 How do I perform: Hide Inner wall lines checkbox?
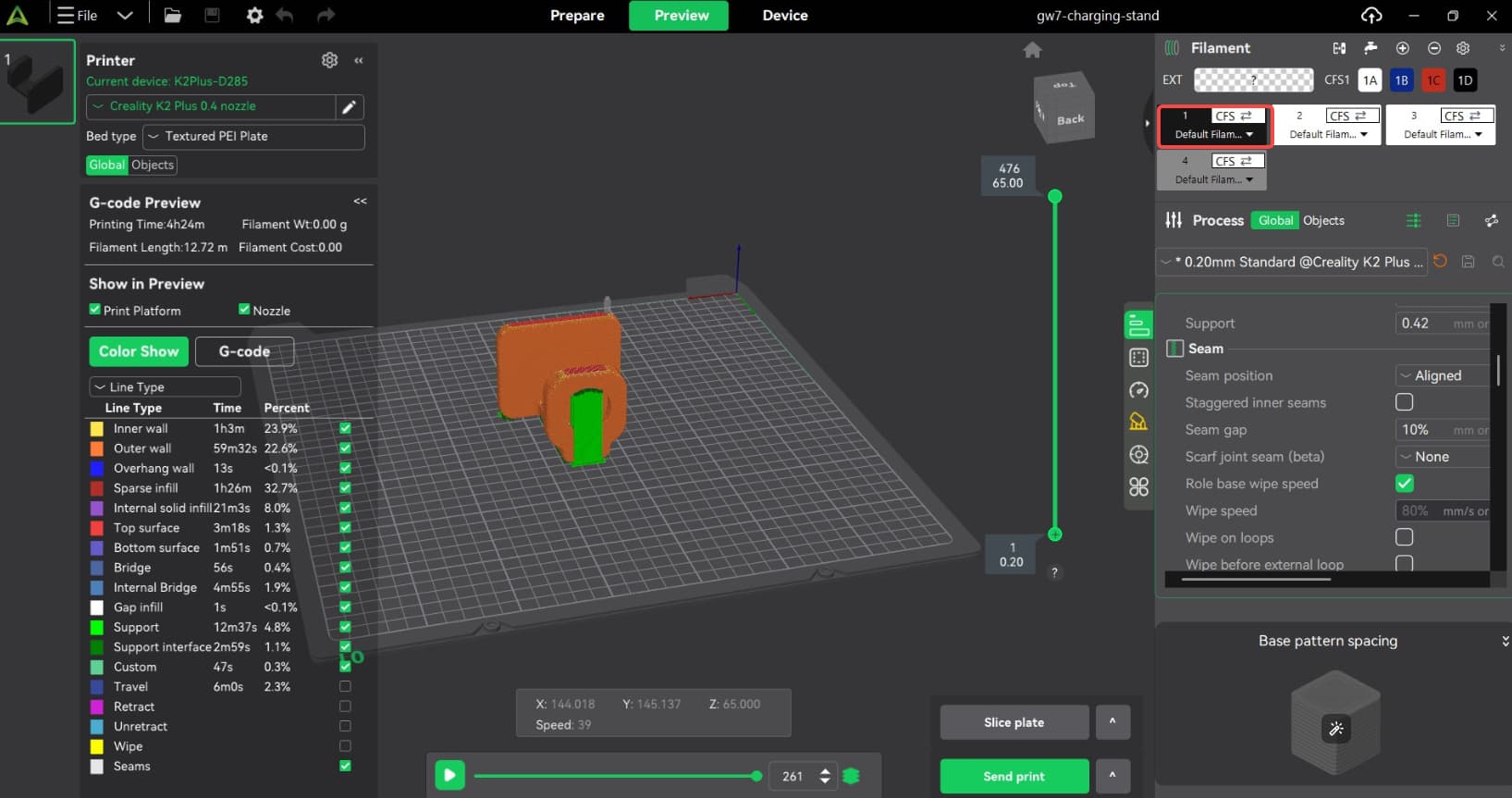(x=345, y=428)
